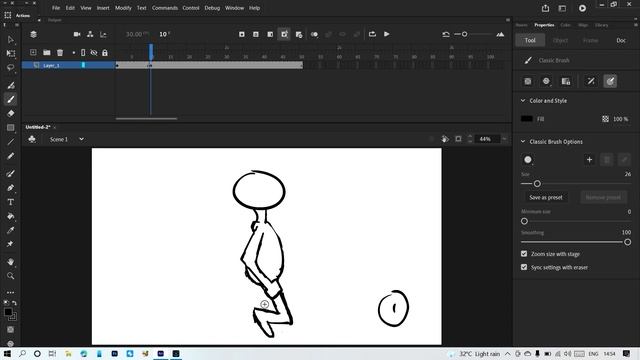640x360 pixels.
Task: Open the Window menu
Action: point(234,8)
